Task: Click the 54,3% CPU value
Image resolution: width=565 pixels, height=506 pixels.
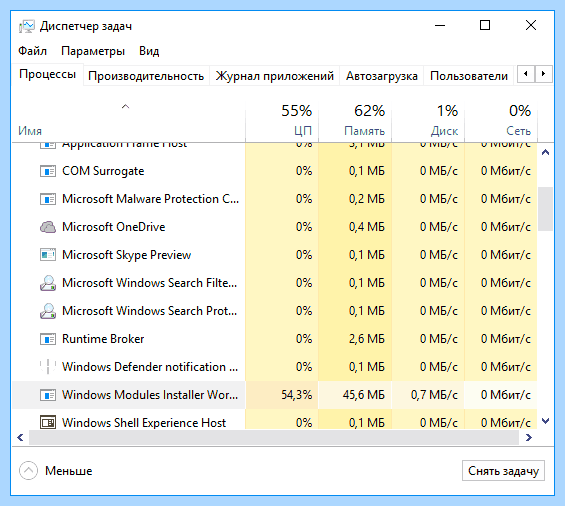Action: 297,395
